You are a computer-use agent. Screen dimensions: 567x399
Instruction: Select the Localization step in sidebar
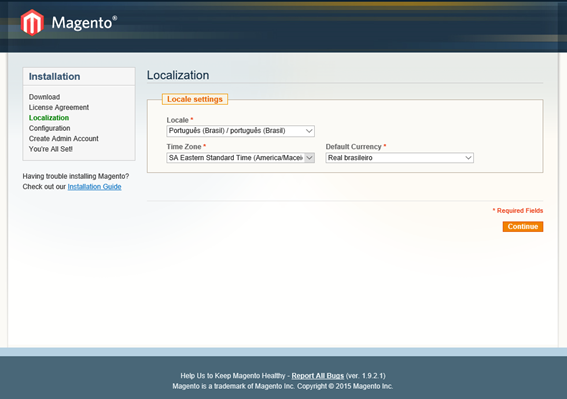tap(49, 118)
